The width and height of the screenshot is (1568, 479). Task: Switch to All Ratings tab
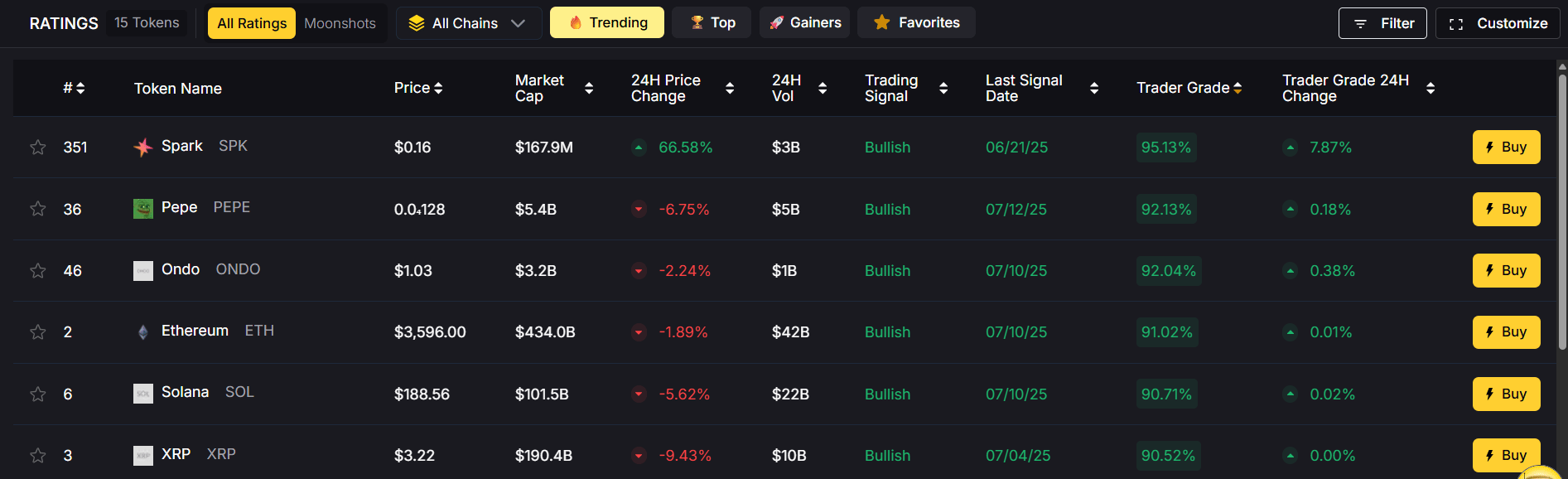coord(252,23)
